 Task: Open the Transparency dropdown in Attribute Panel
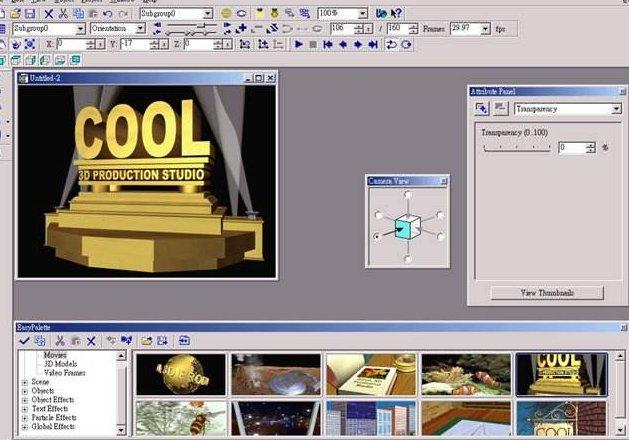tap(568, 109)
